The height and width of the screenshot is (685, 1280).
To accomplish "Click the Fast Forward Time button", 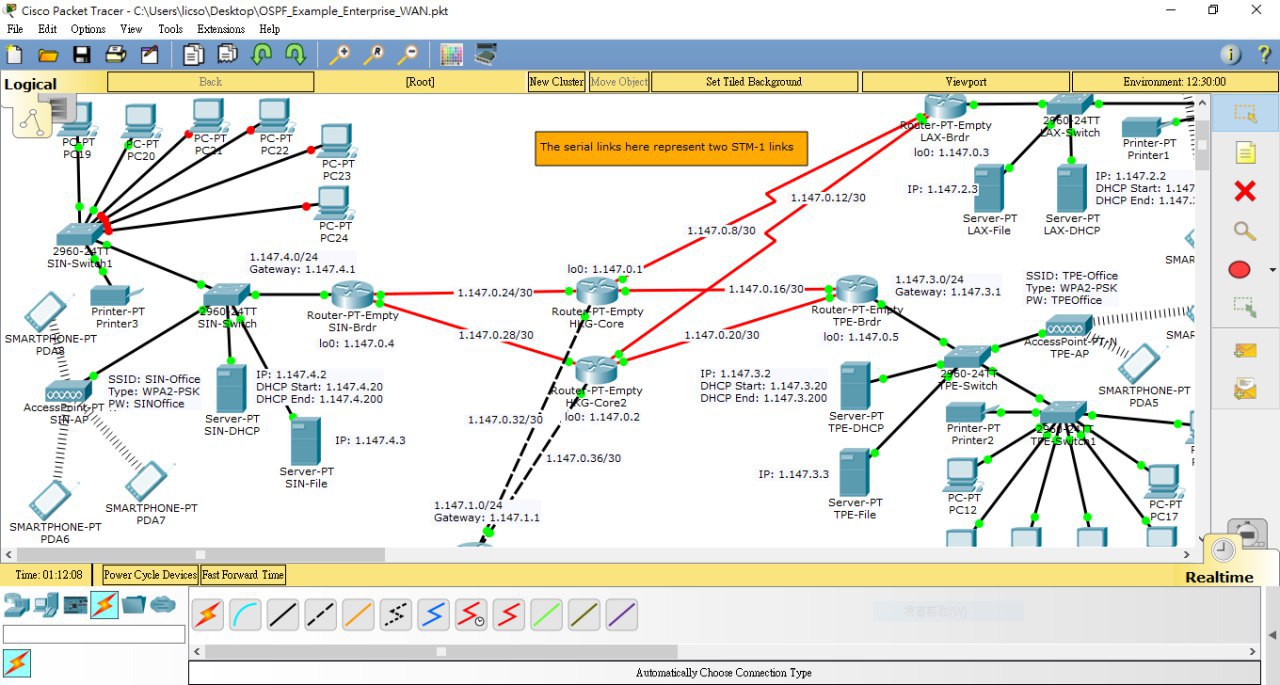I will (243, 575).
